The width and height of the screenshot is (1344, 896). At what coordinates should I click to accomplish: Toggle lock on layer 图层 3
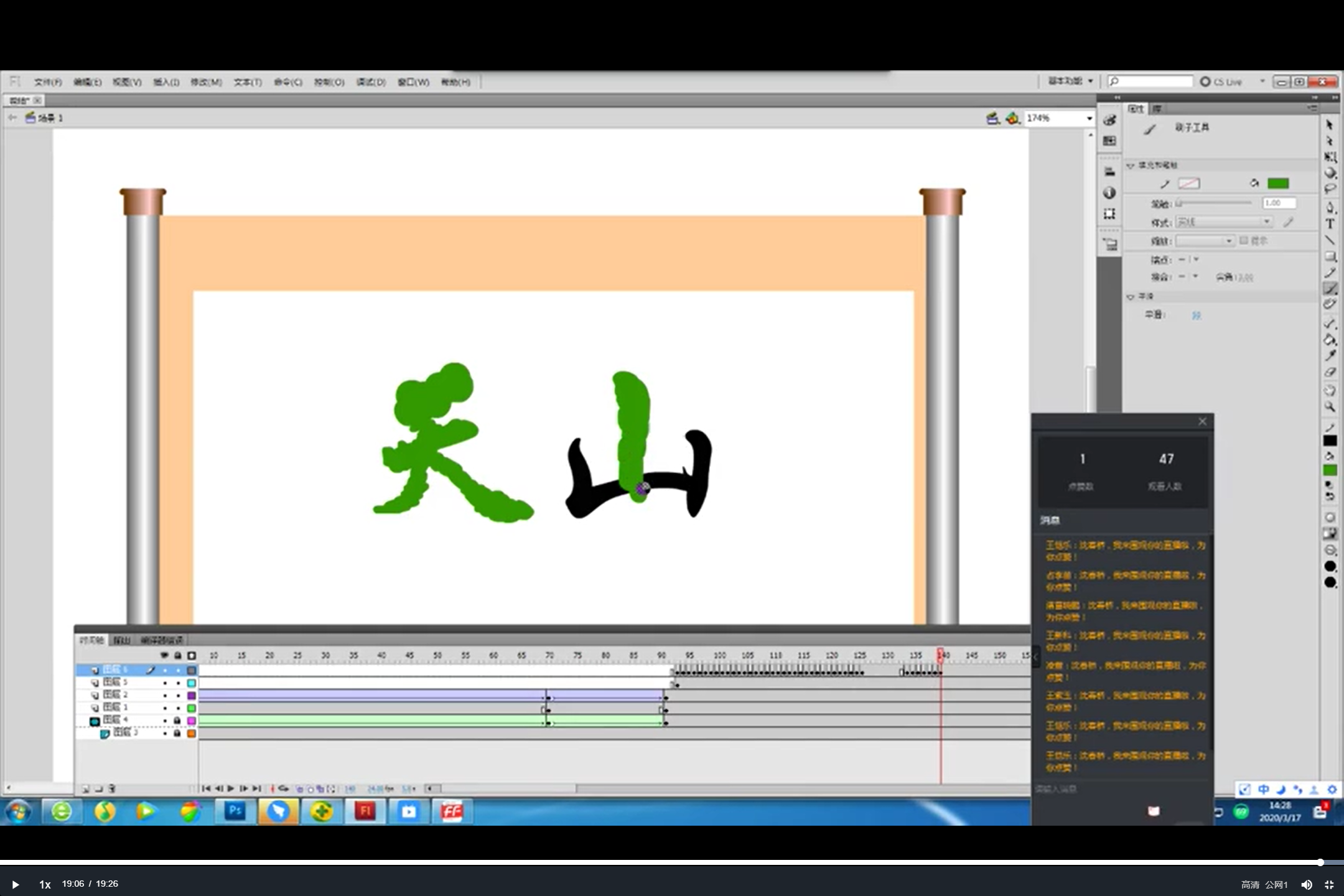click(x=177, y=734)
